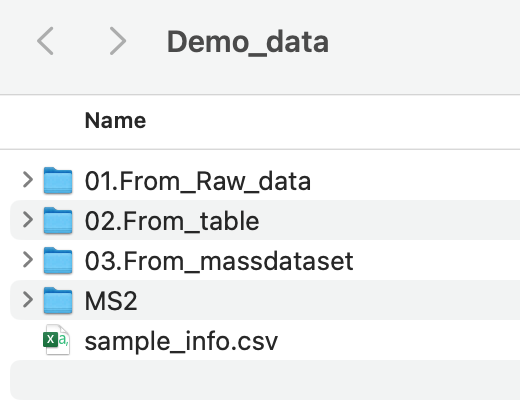The width and height of the screenshot is (520, 404).
Task: Select the 03.From_massdataset folder icon
Action: 58,260
